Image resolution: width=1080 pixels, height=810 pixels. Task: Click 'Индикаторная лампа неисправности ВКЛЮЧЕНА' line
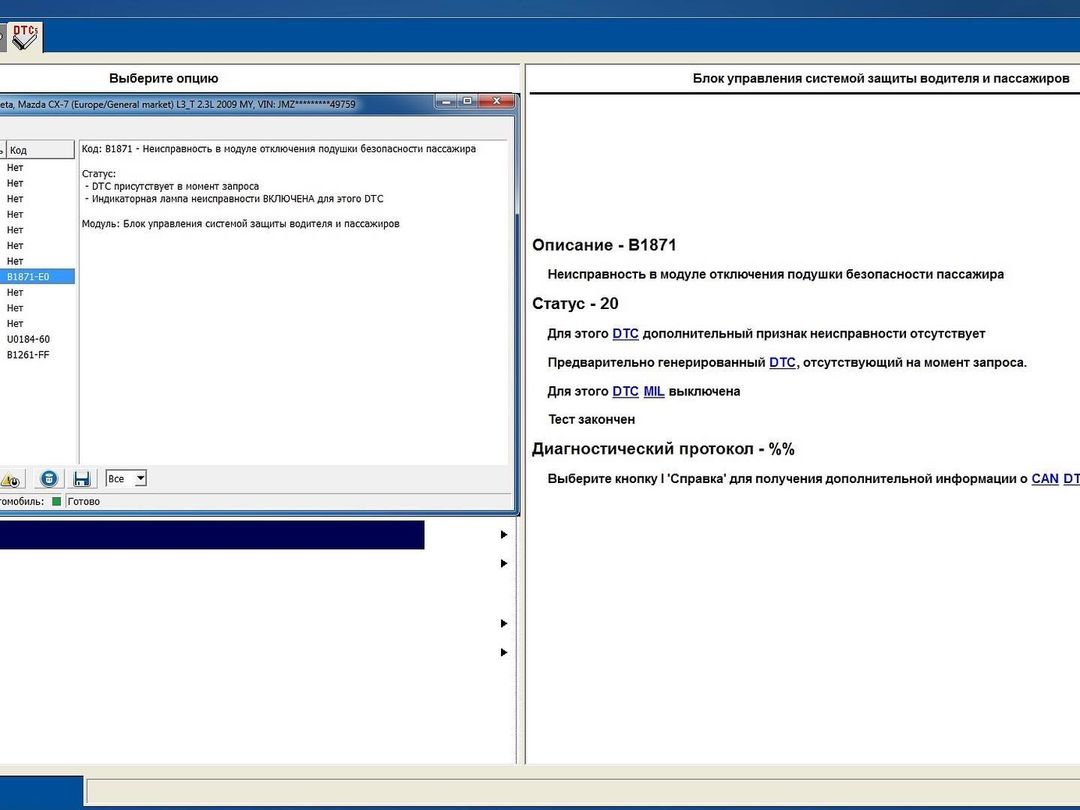[x=234, y=198]
